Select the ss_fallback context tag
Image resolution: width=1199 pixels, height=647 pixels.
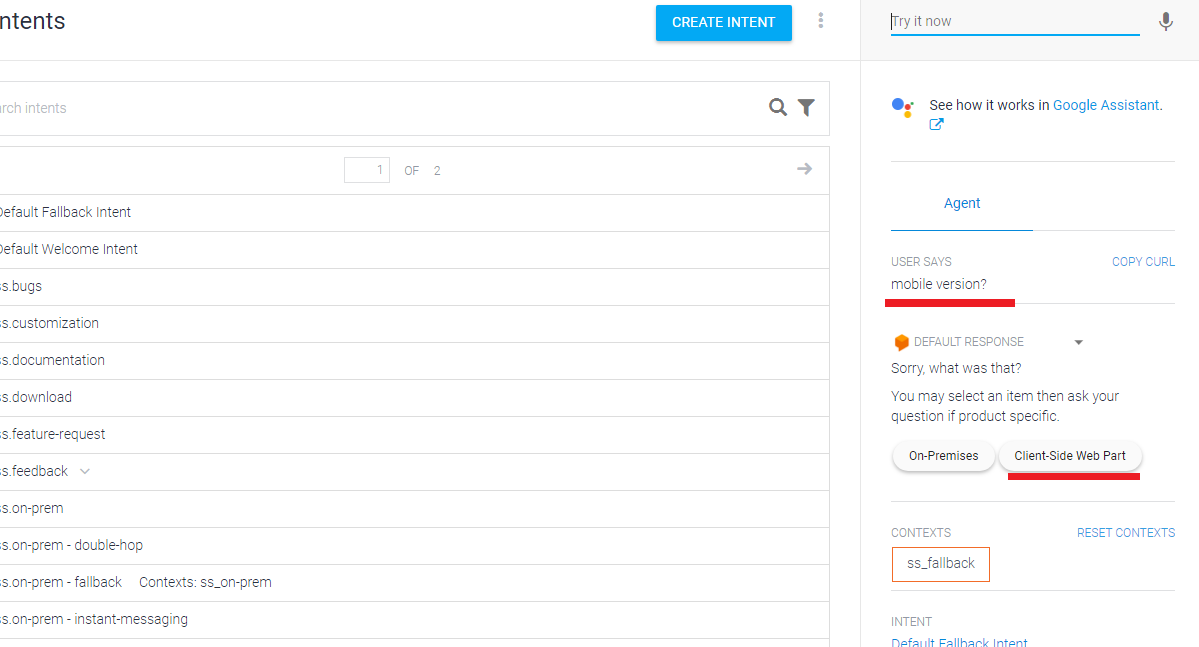940,564
